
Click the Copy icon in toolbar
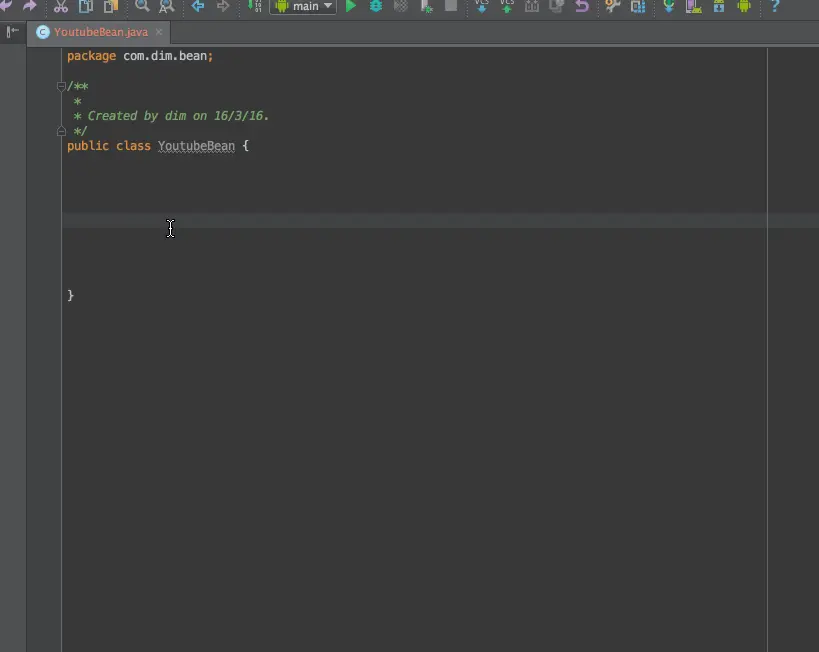tap(86, 6)
